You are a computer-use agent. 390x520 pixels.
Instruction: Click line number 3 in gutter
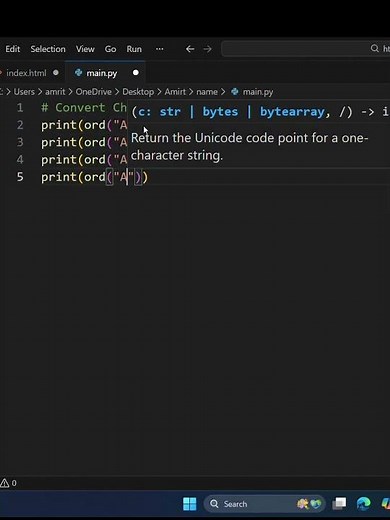click(x=20, y=142)
